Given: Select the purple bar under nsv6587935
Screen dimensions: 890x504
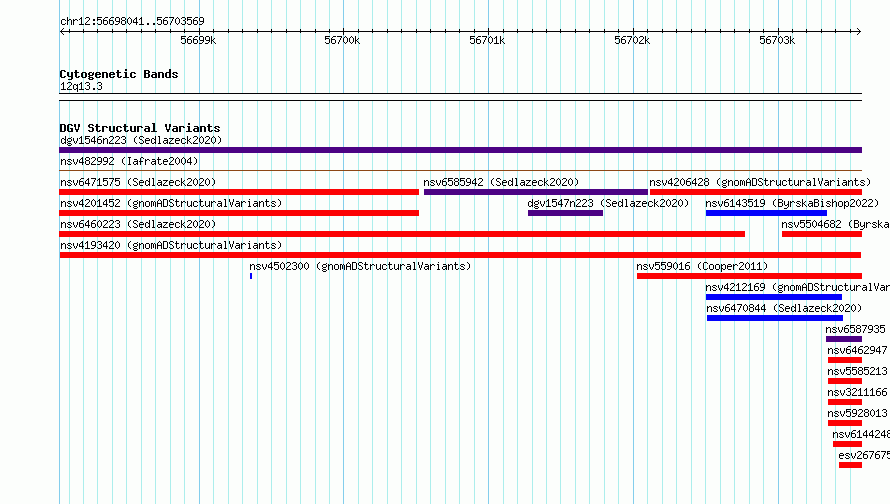Looking at the screenshot, I should 844,339.
